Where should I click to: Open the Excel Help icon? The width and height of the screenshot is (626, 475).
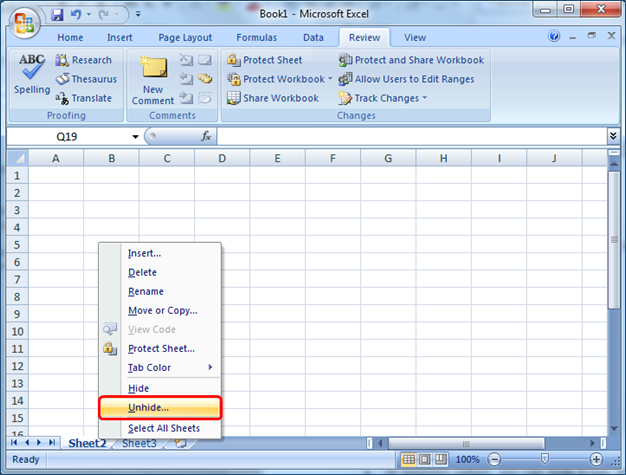tap(554, 36)
